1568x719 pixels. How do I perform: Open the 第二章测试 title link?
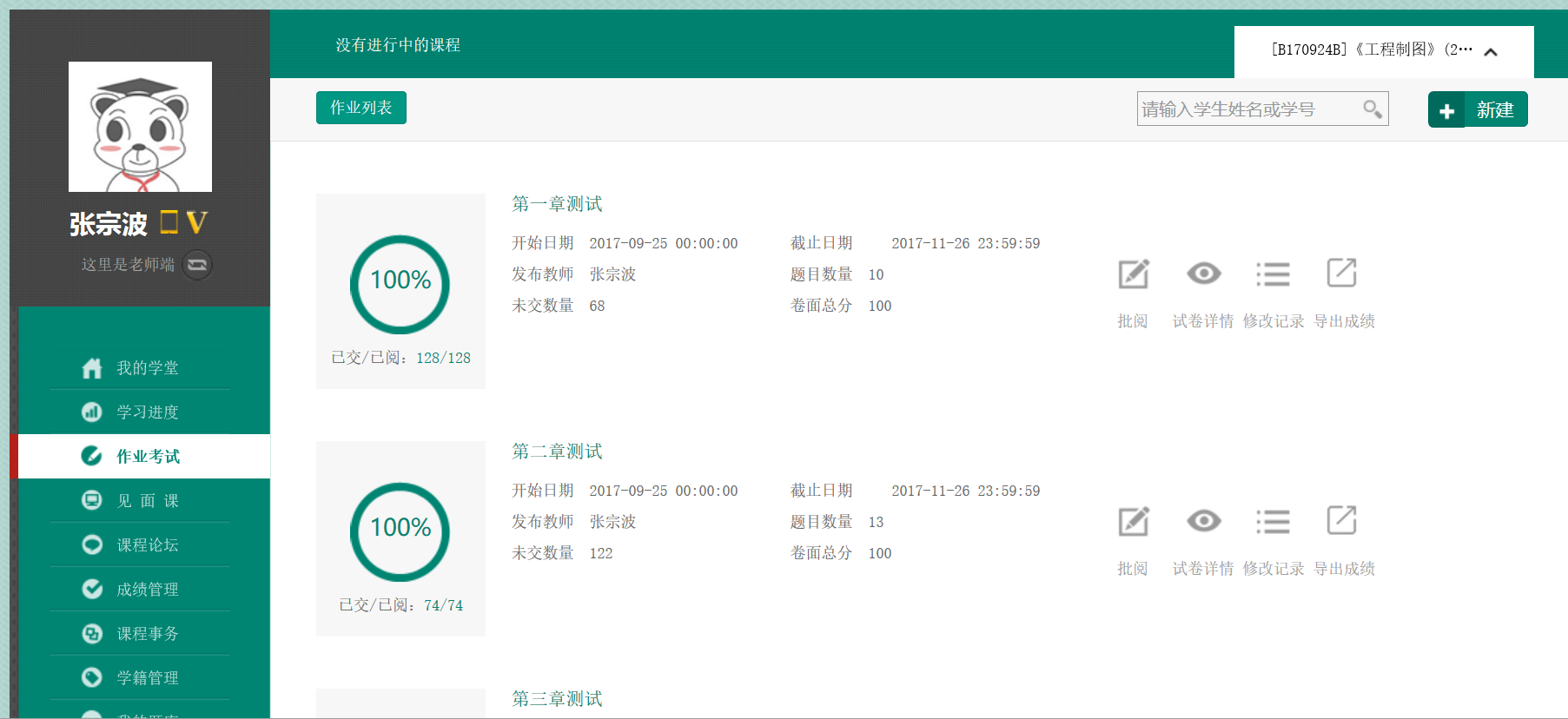557,452
